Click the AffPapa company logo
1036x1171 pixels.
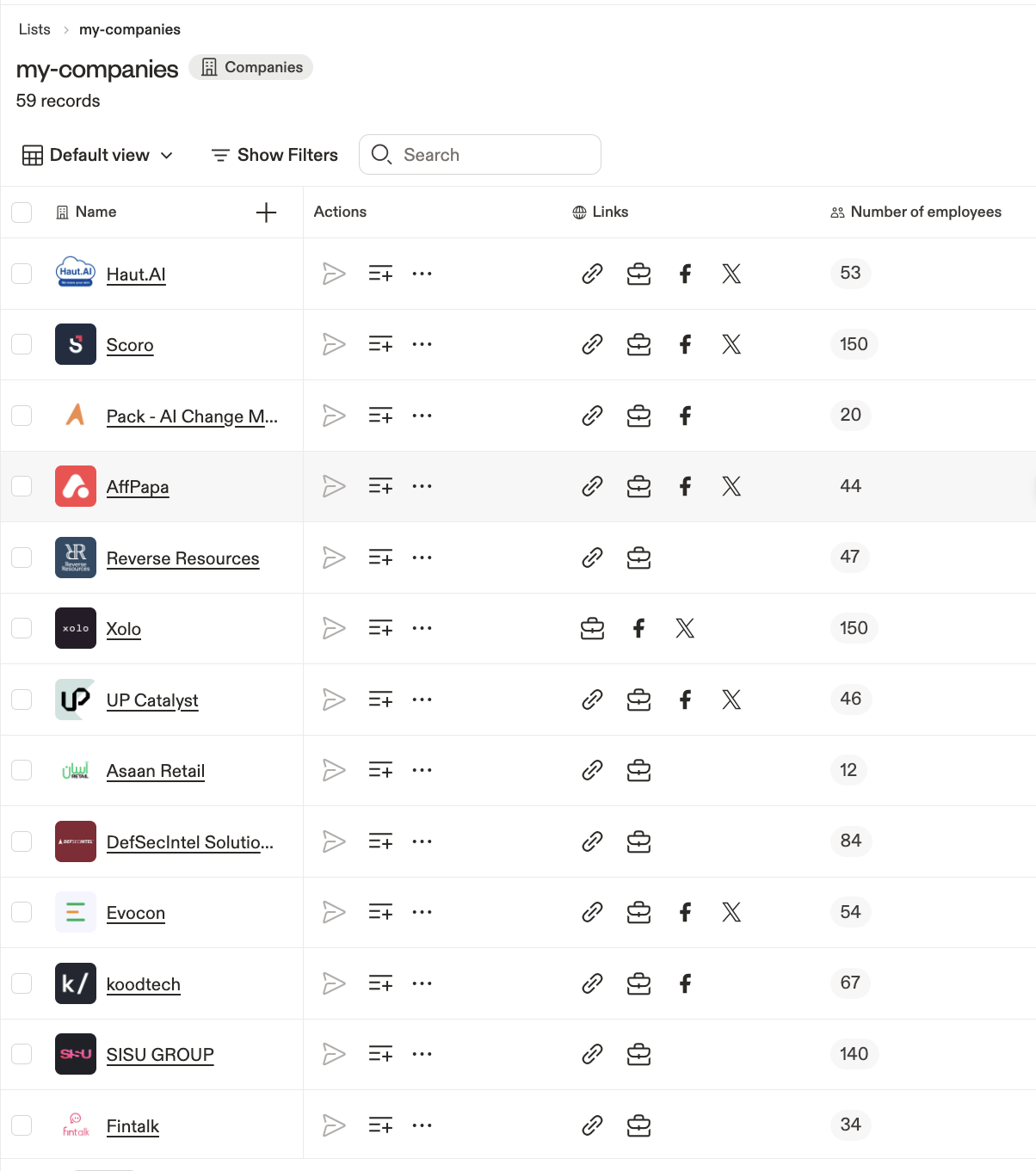[76, 486]
